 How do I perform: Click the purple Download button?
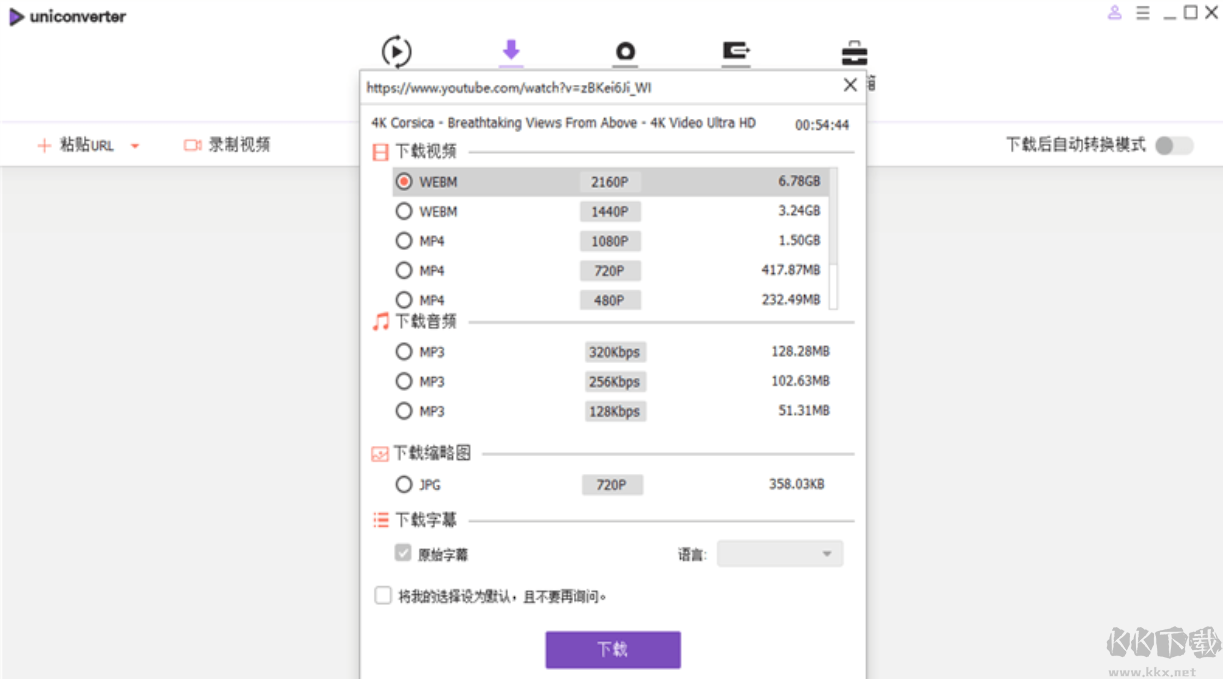click(613, 649)
